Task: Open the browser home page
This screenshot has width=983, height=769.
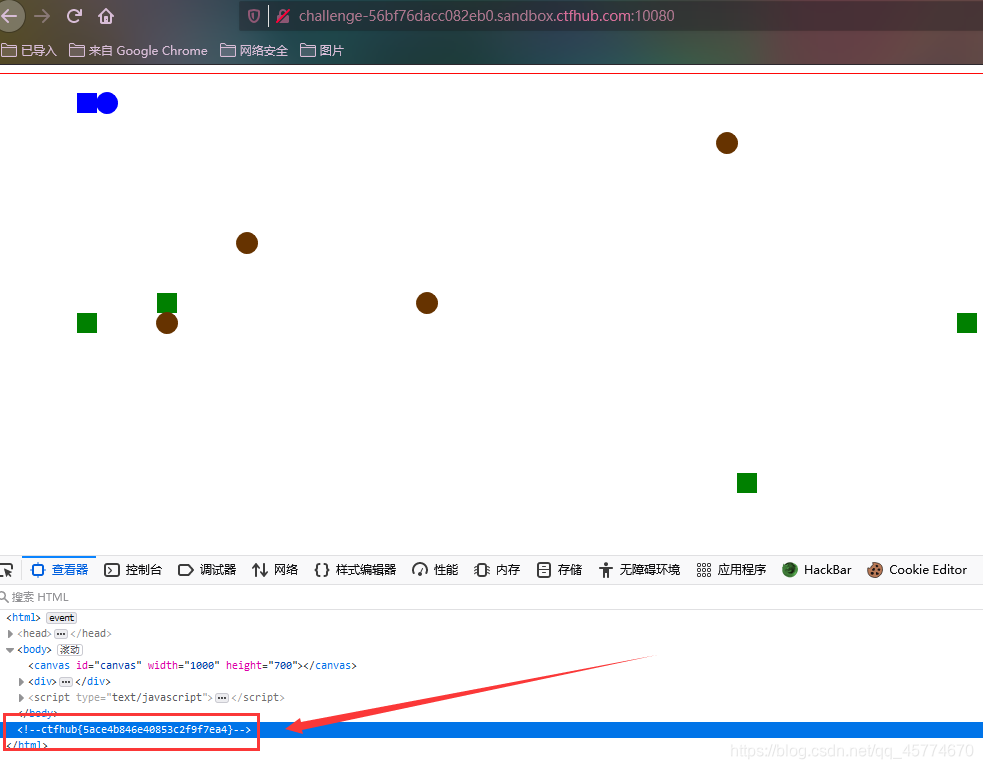Action: pyautogui.click(x=106, y=16)
